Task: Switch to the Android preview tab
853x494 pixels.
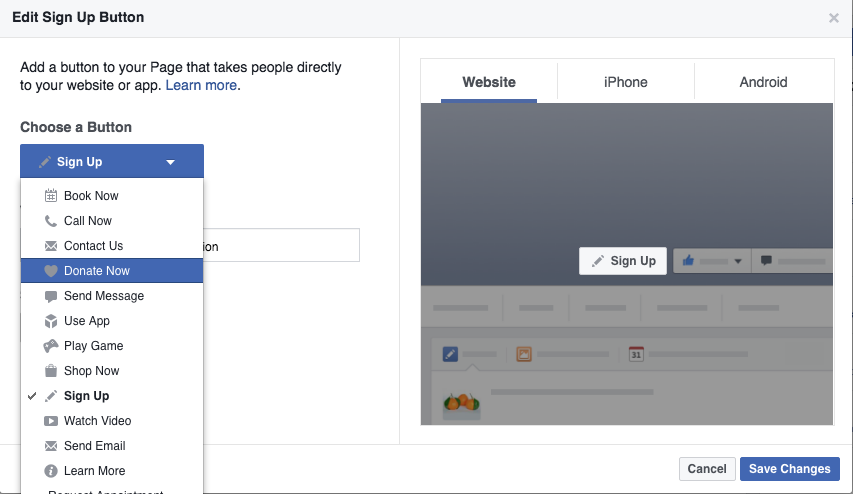Action: click(763, 82)
